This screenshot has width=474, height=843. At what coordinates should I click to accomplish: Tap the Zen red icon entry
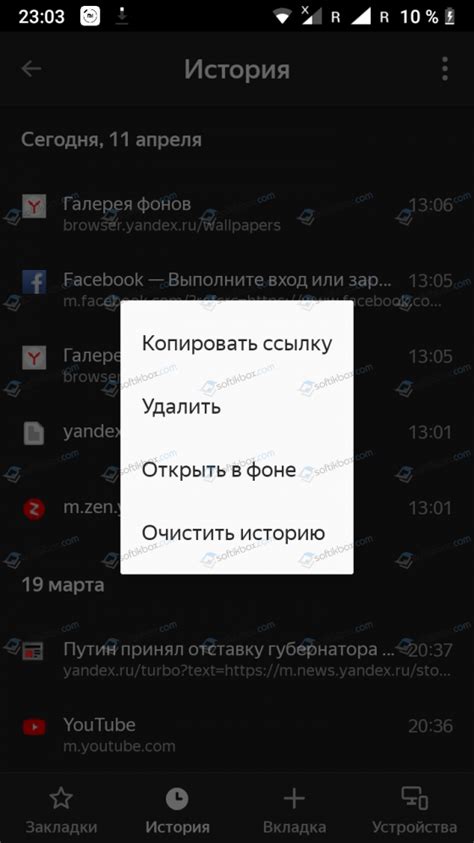[34, 509]
